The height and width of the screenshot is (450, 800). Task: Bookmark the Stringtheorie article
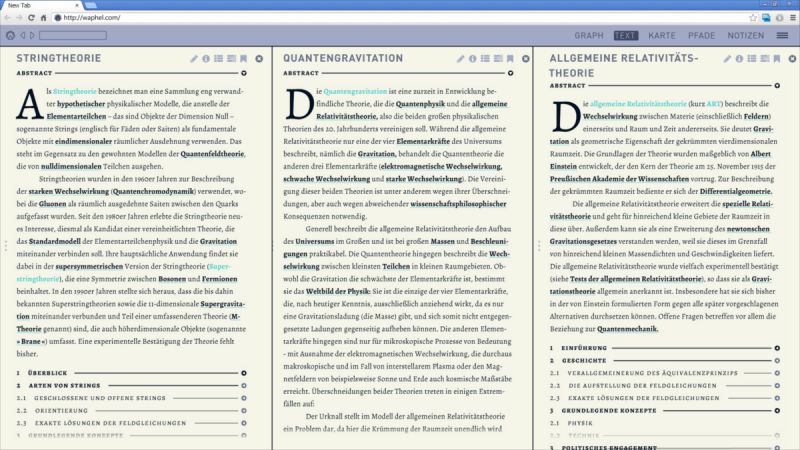(244, 59)
